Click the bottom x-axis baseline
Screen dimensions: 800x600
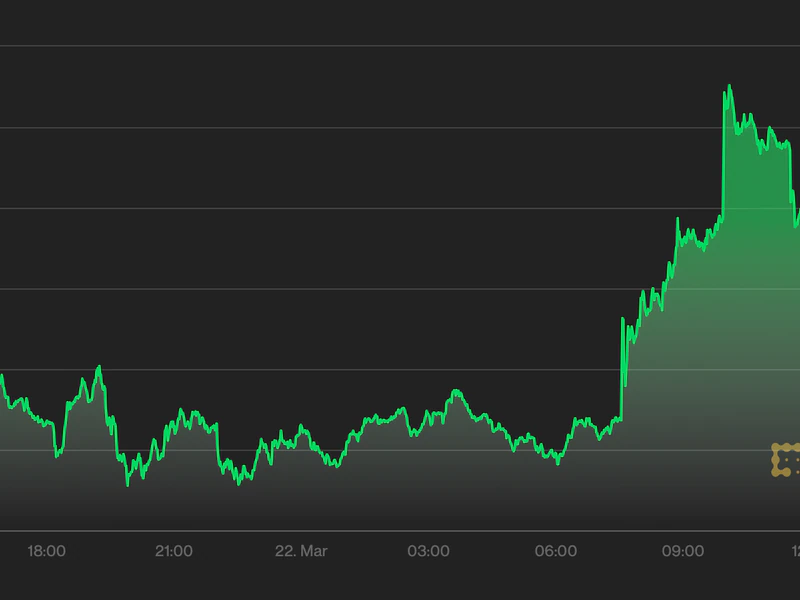coord(400,530)
